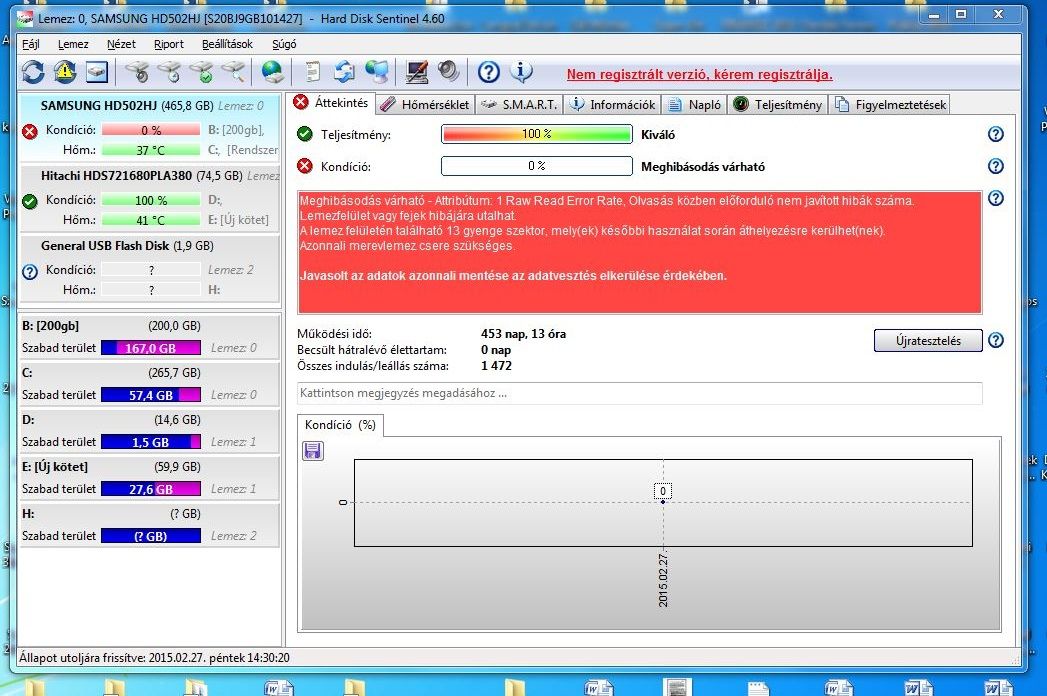Screen dimensions: 1047x696
Task: Click the disk with stethoscope test icon
Action: coord(138,71)
